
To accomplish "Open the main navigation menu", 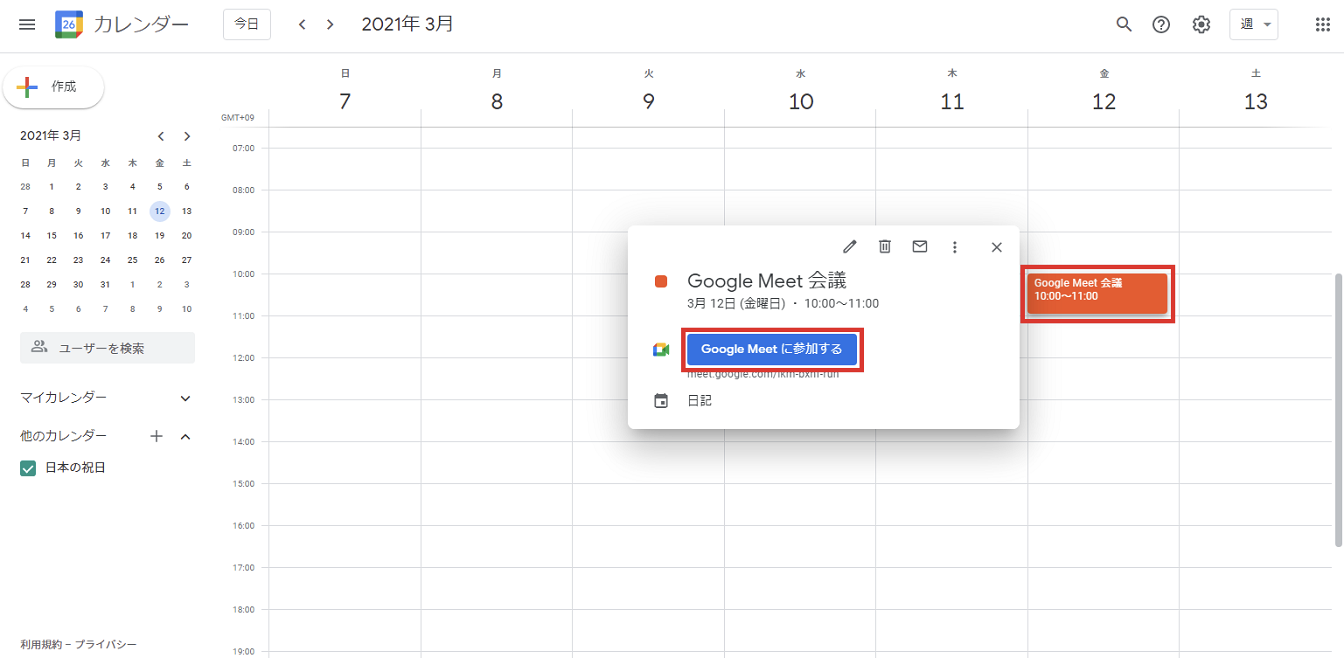I will click(x=27, y=24).
